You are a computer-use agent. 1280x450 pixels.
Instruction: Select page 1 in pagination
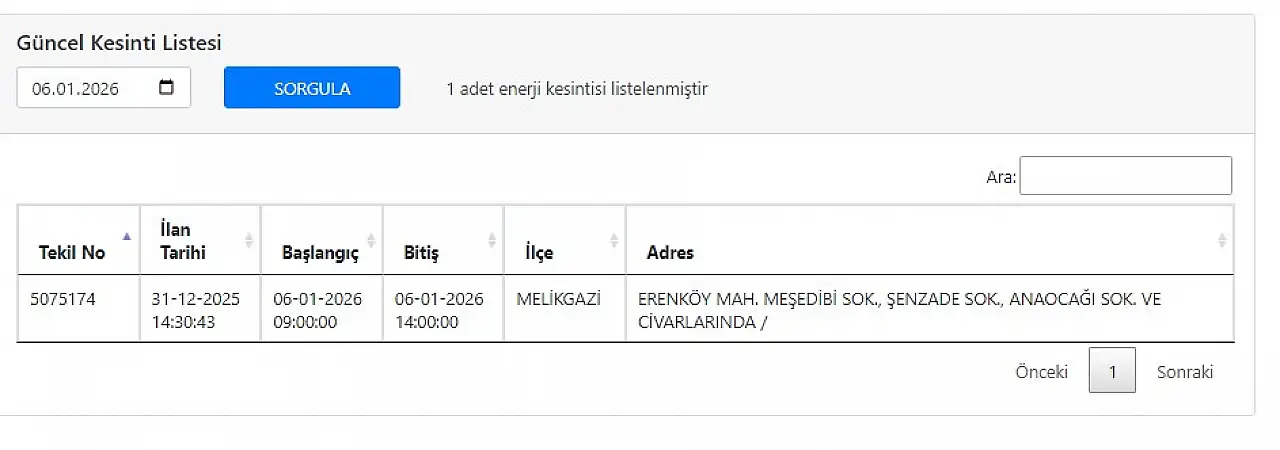[x=1112, y=372]
